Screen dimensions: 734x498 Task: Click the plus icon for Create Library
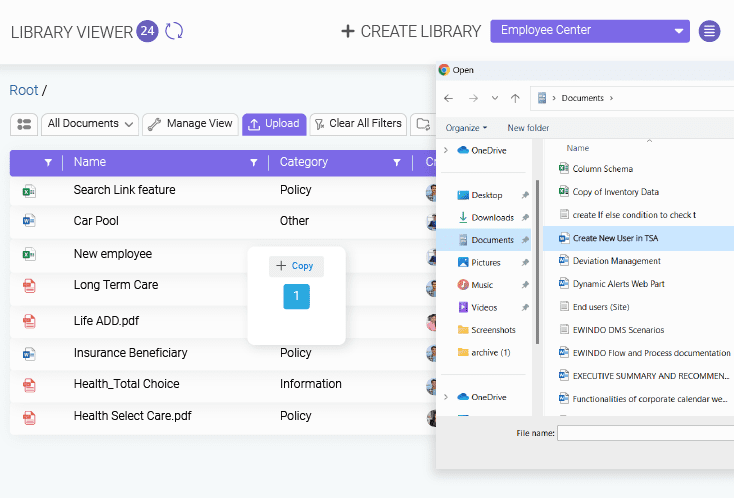tap(347, 31)
